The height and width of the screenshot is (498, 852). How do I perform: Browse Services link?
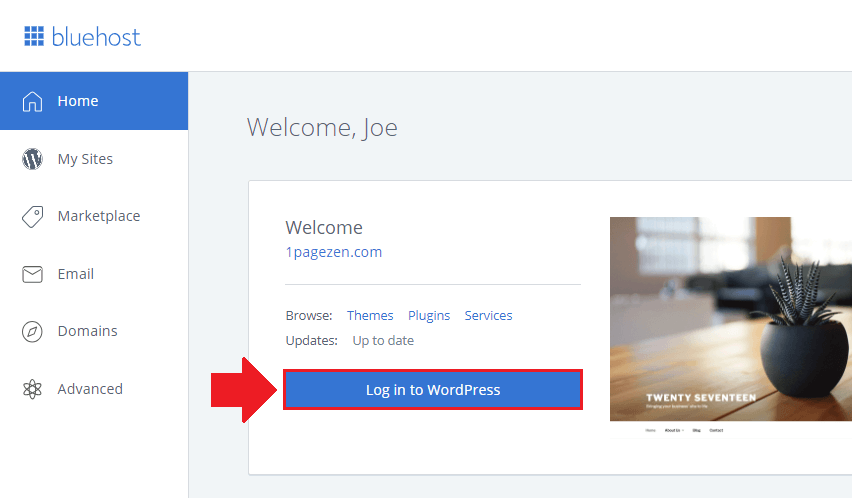pyautogui.click(x=488, y=316)
